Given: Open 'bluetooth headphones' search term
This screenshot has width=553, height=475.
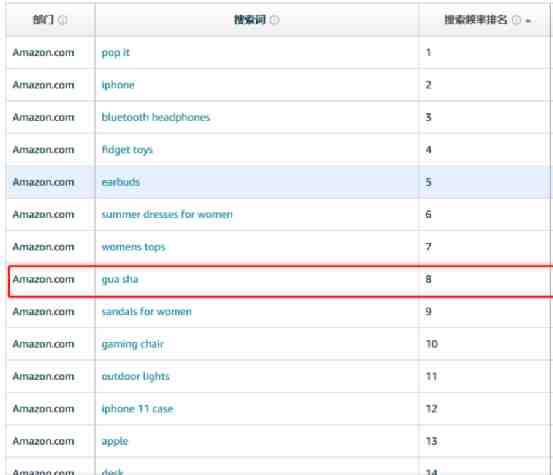Looking at the screenshot, I should pos(156,117).
